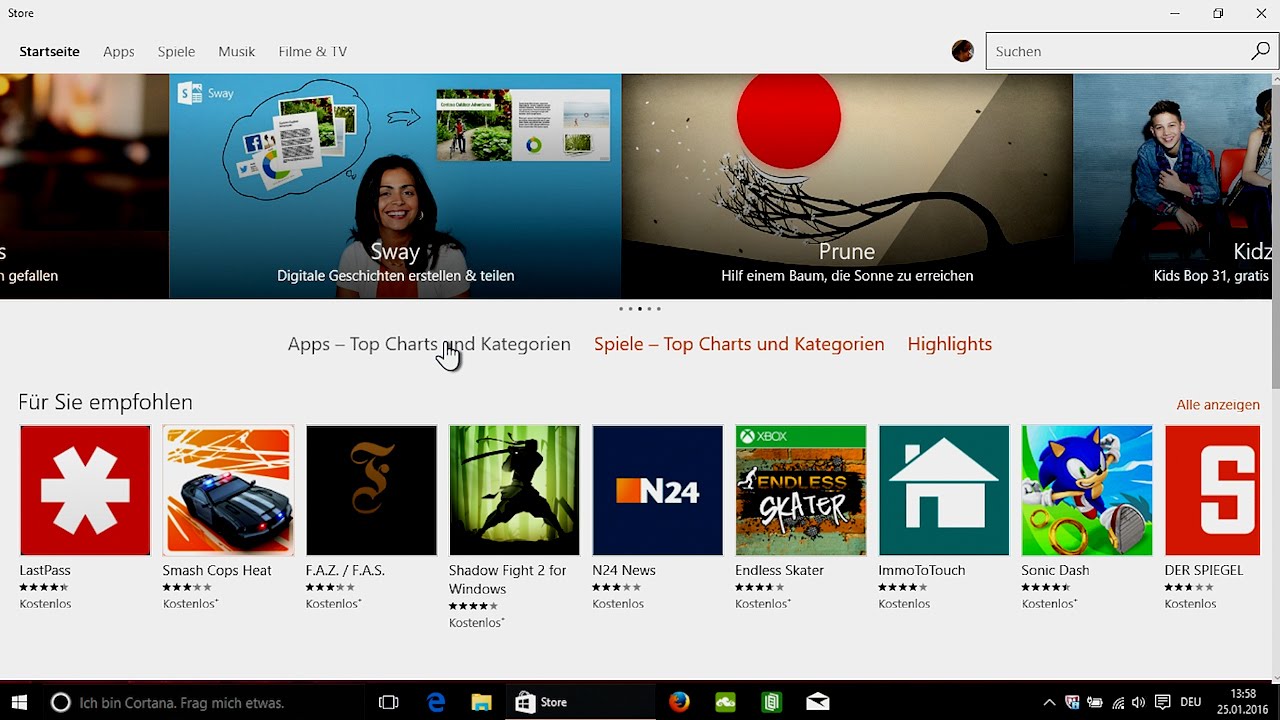Click the Cortana circle icon
Image resolution: width=1280 pixels, height=720 pixels.
(x=60, y=702)
